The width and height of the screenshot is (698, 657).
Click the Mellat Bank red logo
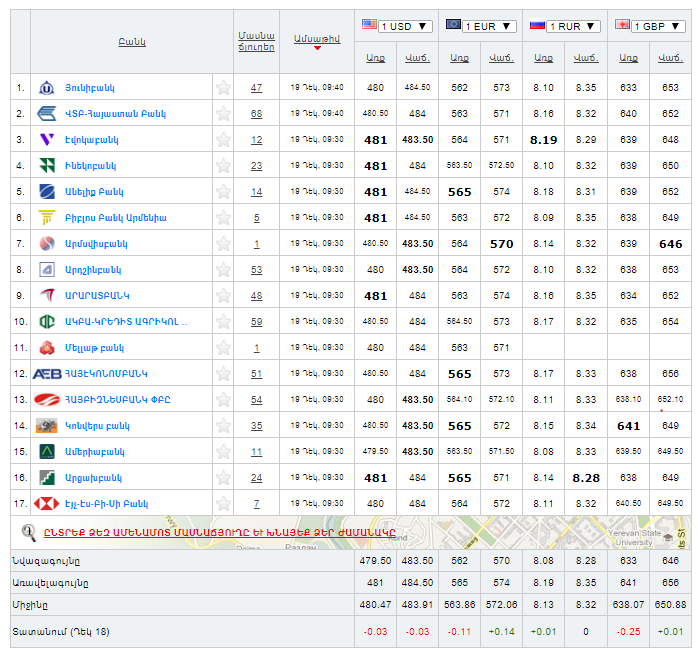47,348
